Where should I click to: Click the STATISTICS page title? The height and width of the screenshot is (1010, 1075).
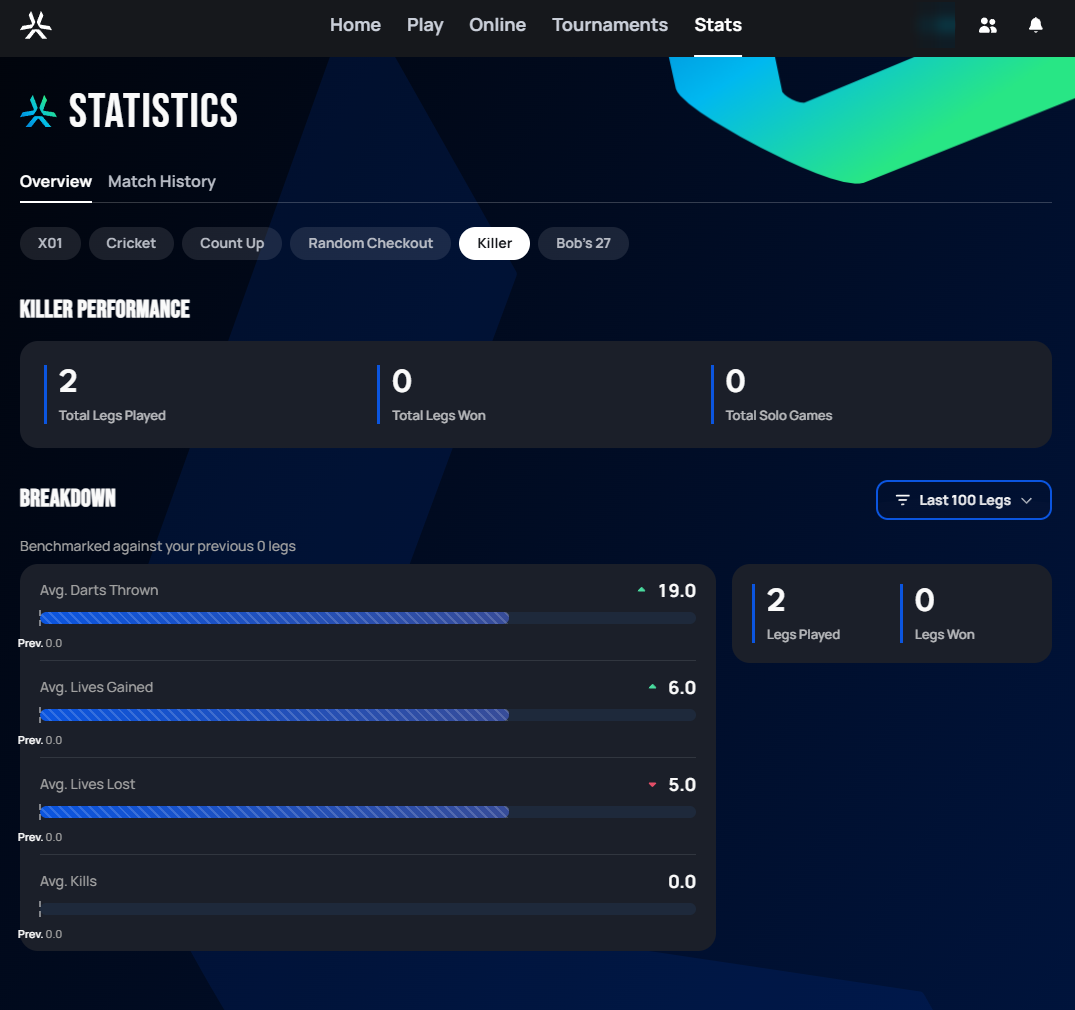point(154,110)
